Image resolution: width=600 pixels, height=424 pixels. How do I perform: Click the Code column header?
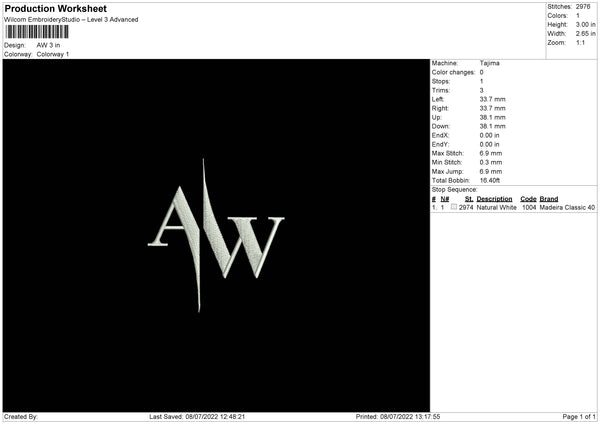pyautogui.click(x=528, y=199)
